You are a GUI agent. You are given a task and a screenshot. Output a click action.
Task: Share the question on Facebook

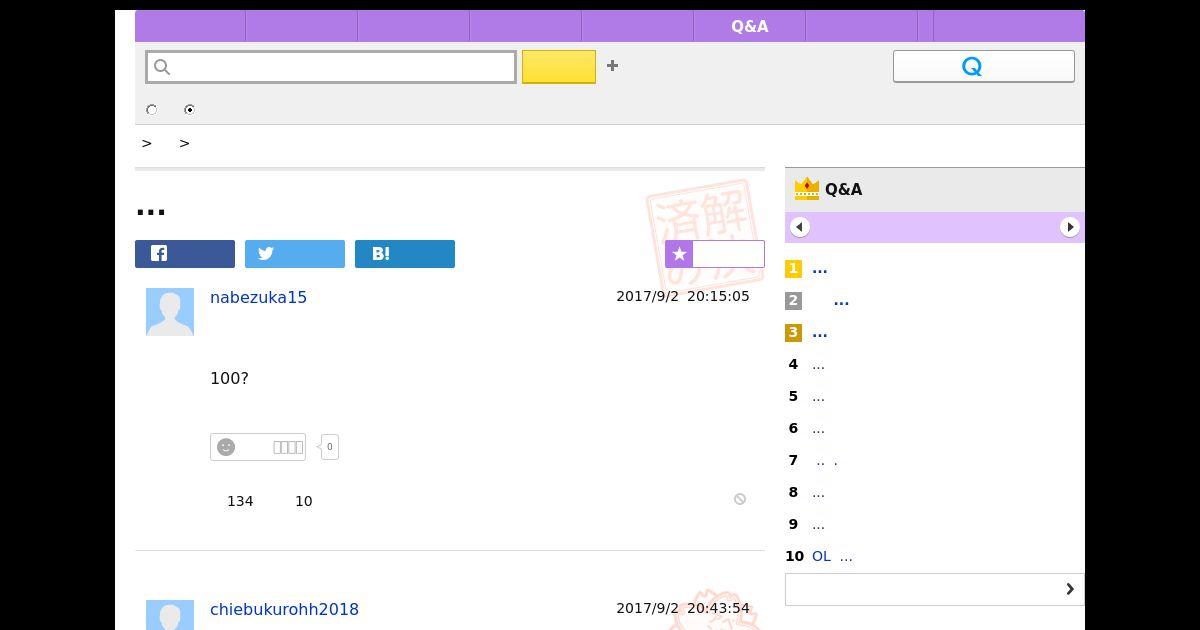(x=185, y=254)
